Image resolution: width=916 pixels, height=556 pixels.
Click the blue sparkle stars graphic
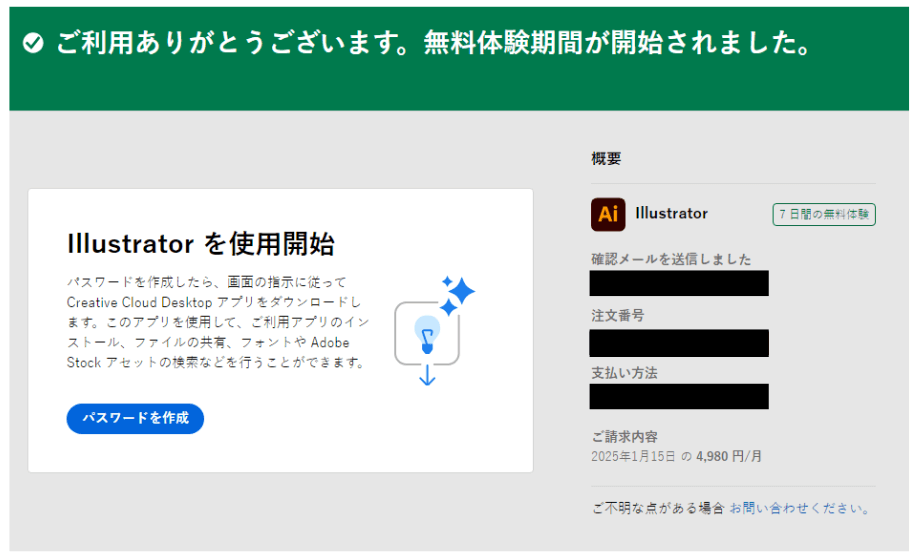point(457,294)
